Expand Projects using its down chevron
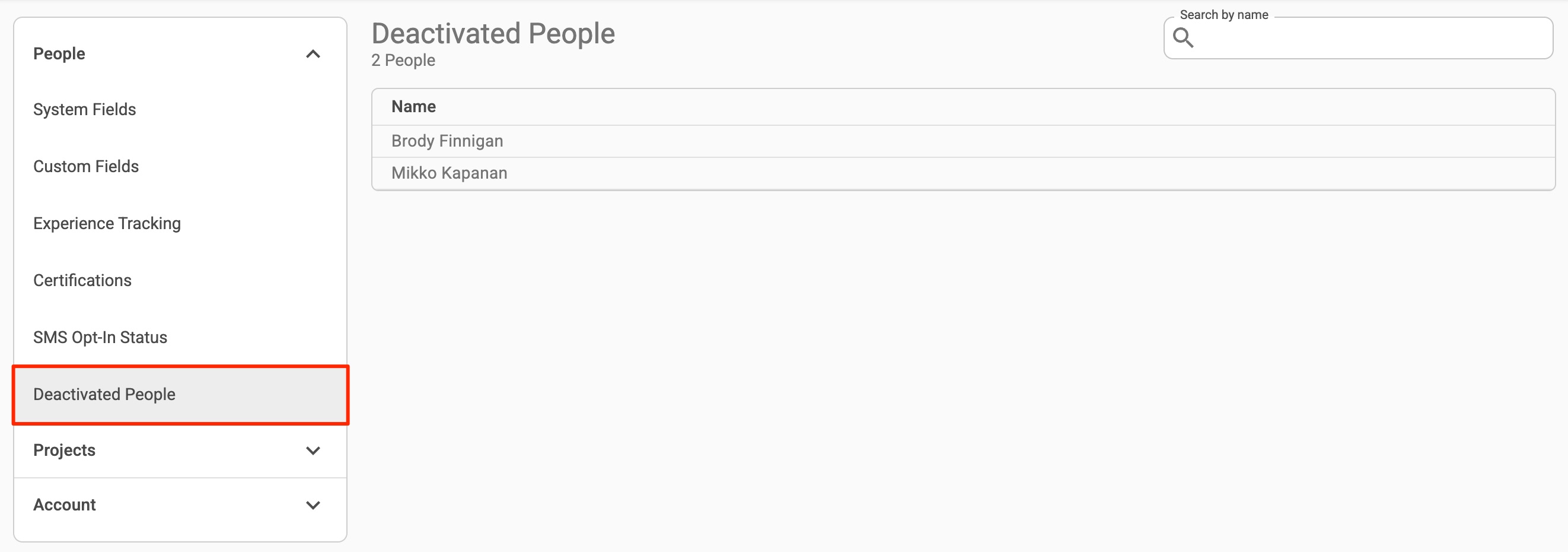The width and height of the screenshot is (1568, 552). (313, 451)
